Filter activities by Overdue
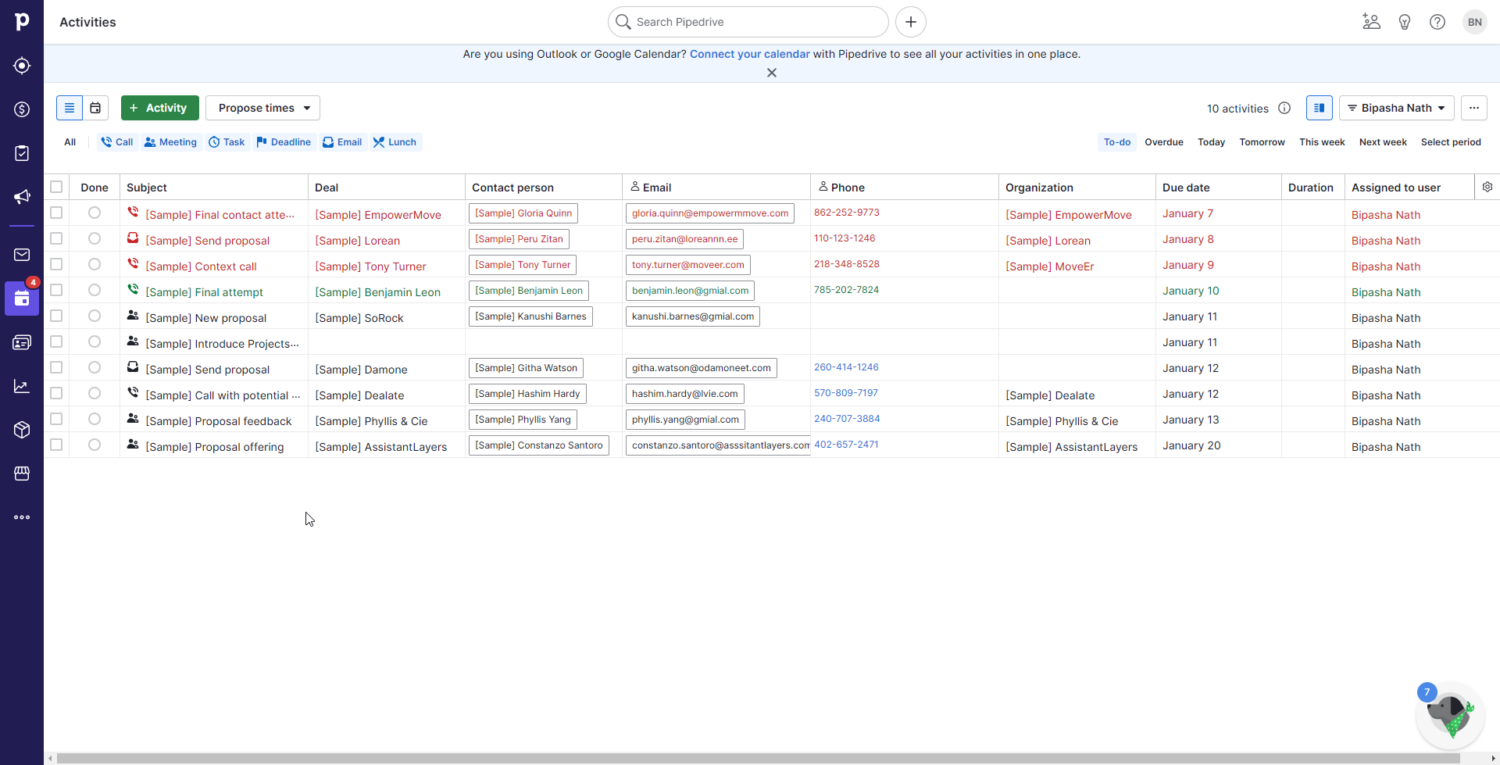Image resolution: width=1500 pixels, height=765 pixels. coord(1163,142)
